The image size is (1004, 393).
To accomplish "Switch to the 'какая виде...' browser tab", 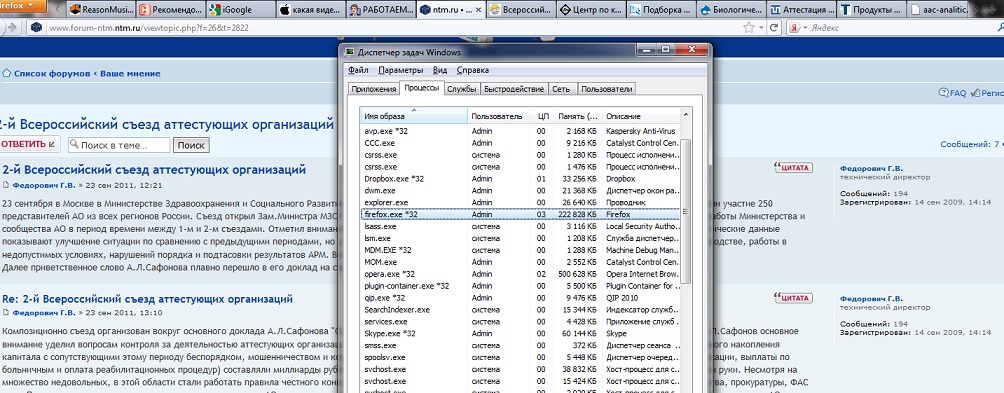I will click(x=310, y=10).
